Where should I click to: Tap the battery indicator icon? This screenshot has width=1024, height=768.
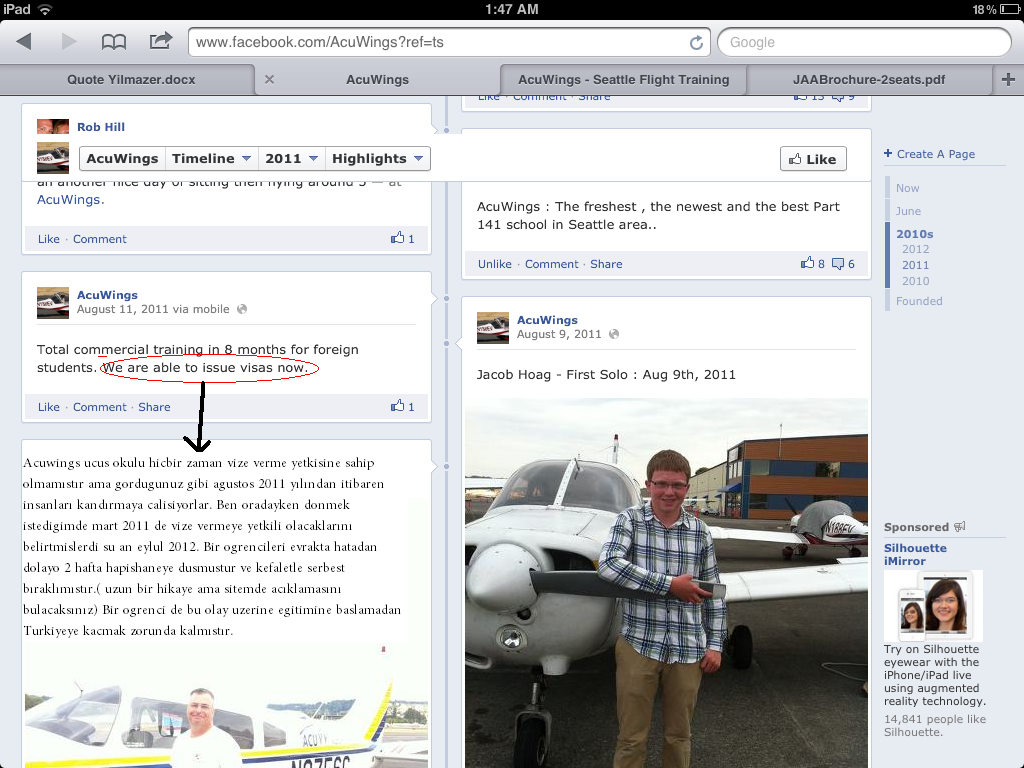point(1010,9)
